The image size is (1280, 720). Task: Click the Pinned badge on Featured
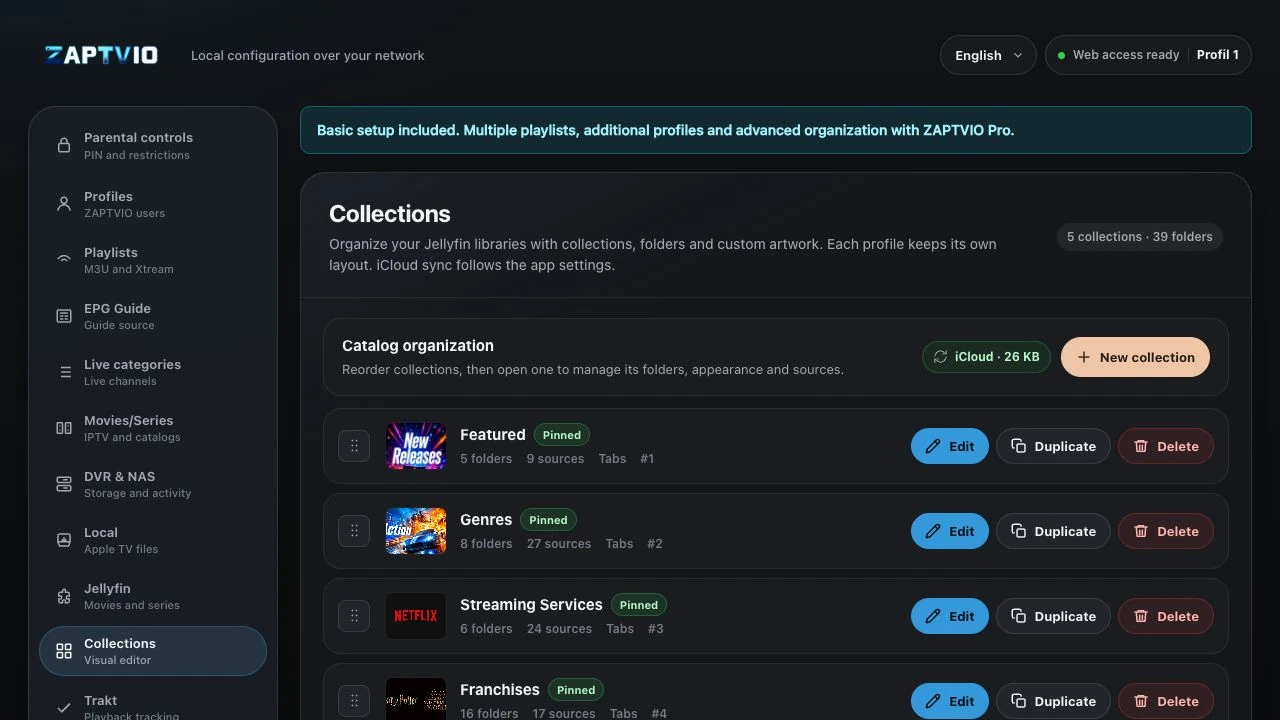(x=562, y=435)
